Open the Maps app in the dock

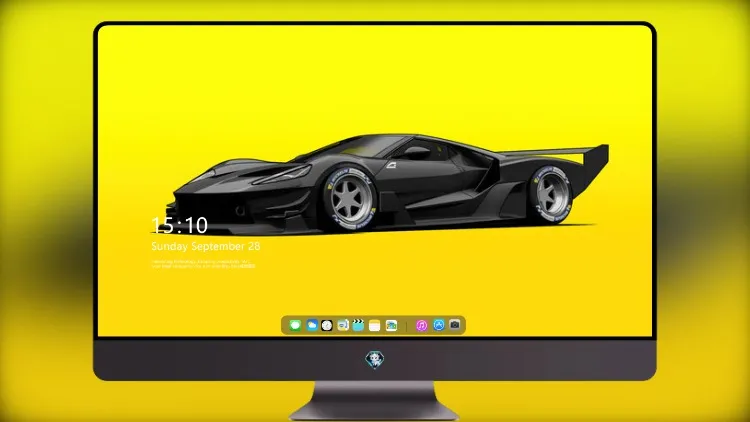coord(391,325)
